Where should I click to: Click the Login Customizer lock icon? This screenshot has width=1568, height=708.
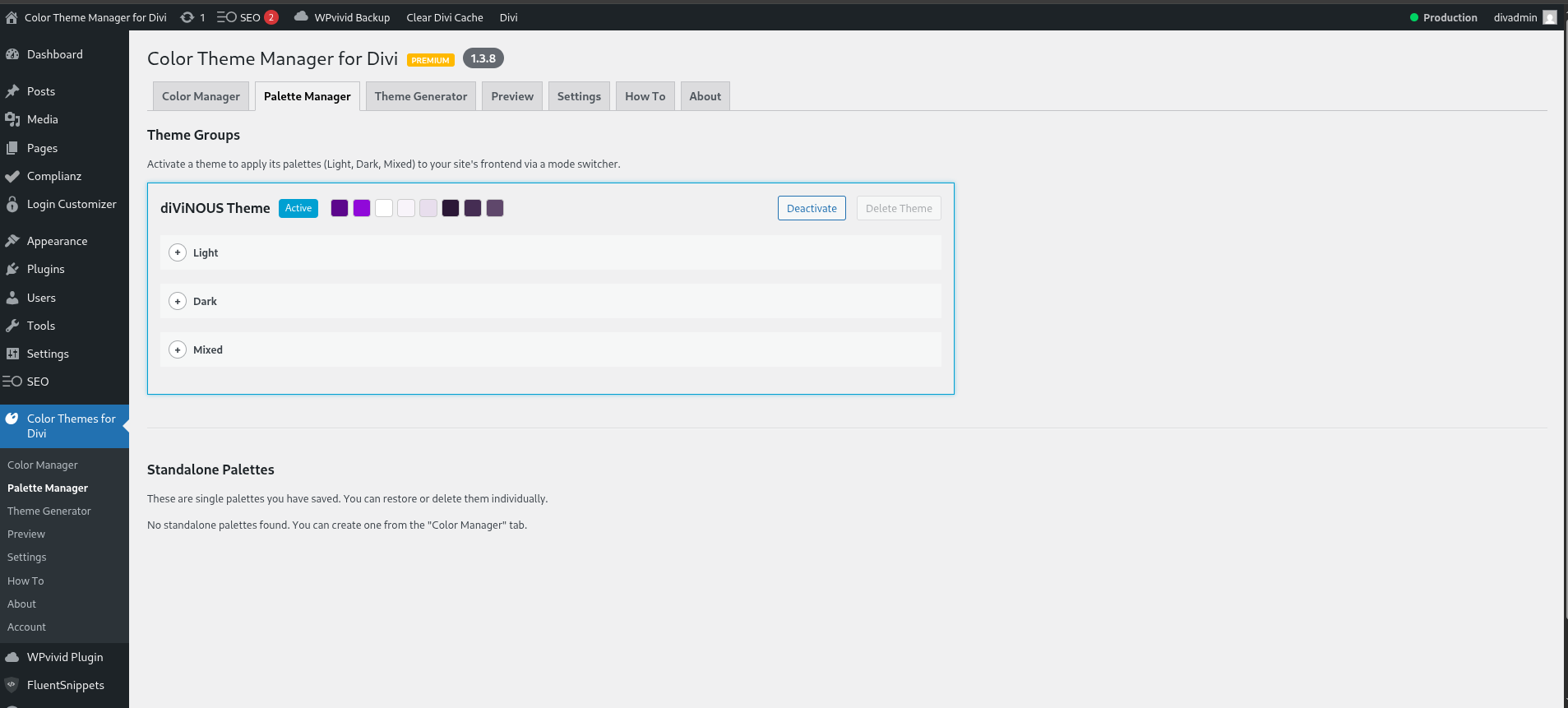12,204
